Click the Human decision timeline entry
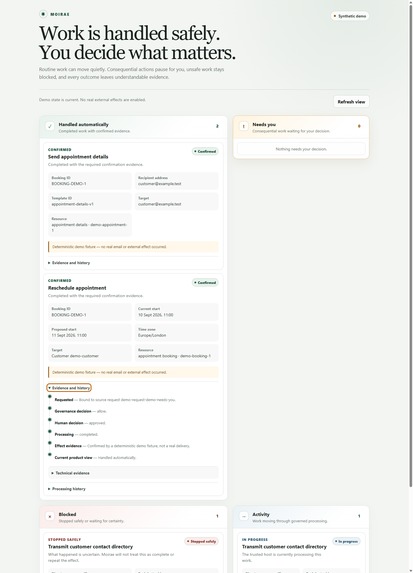This screenshot has width=413, height=573. point(80,423)
